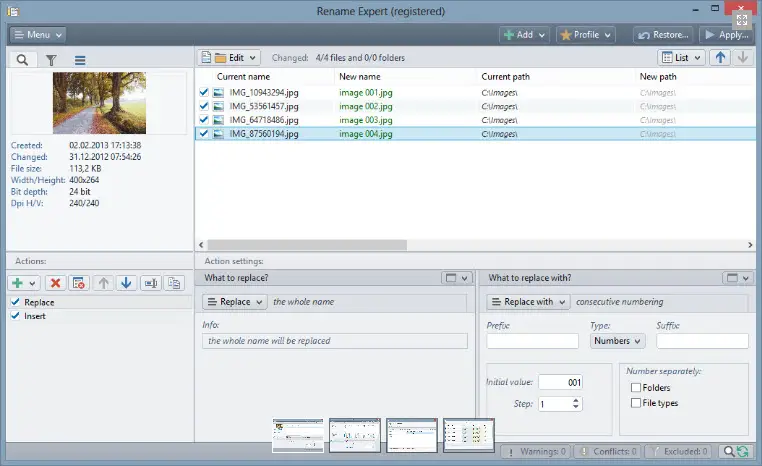The image size is (762, 466).
Task: Move the action up in Actions toolbar
Action: pyautogui.click(x=104, y=283)
